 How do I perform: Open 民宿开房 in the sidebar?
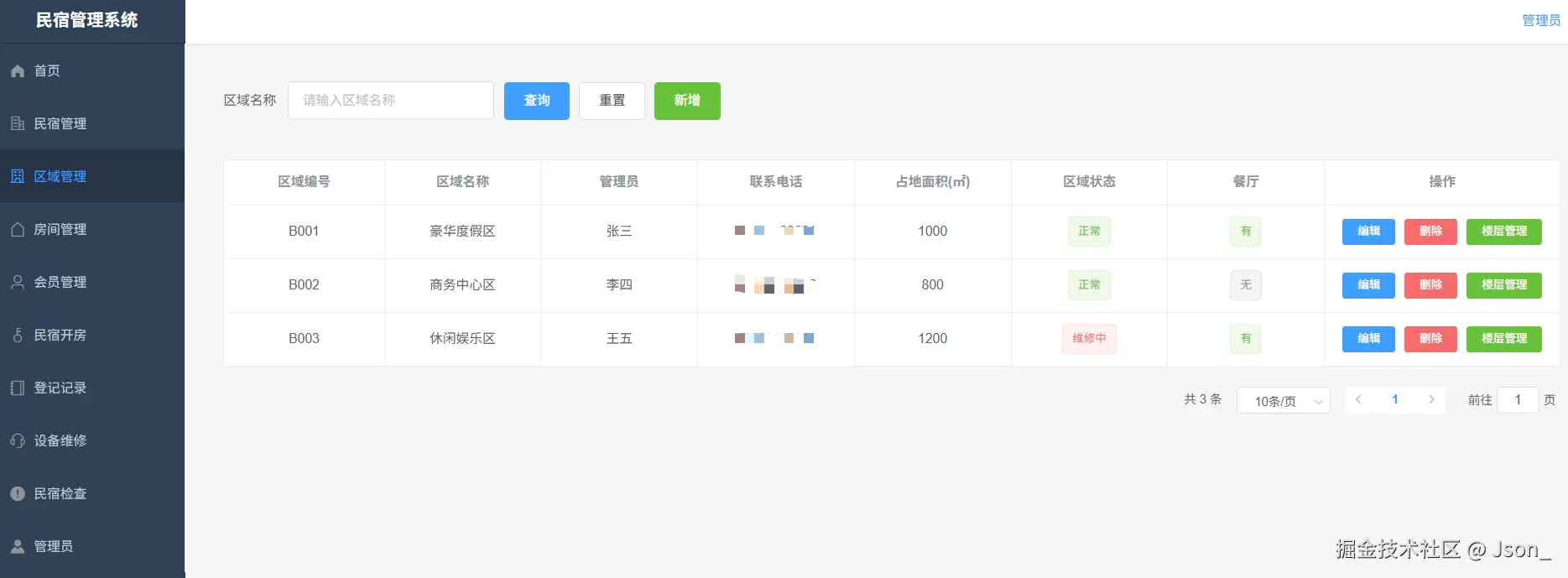point(92,336)
